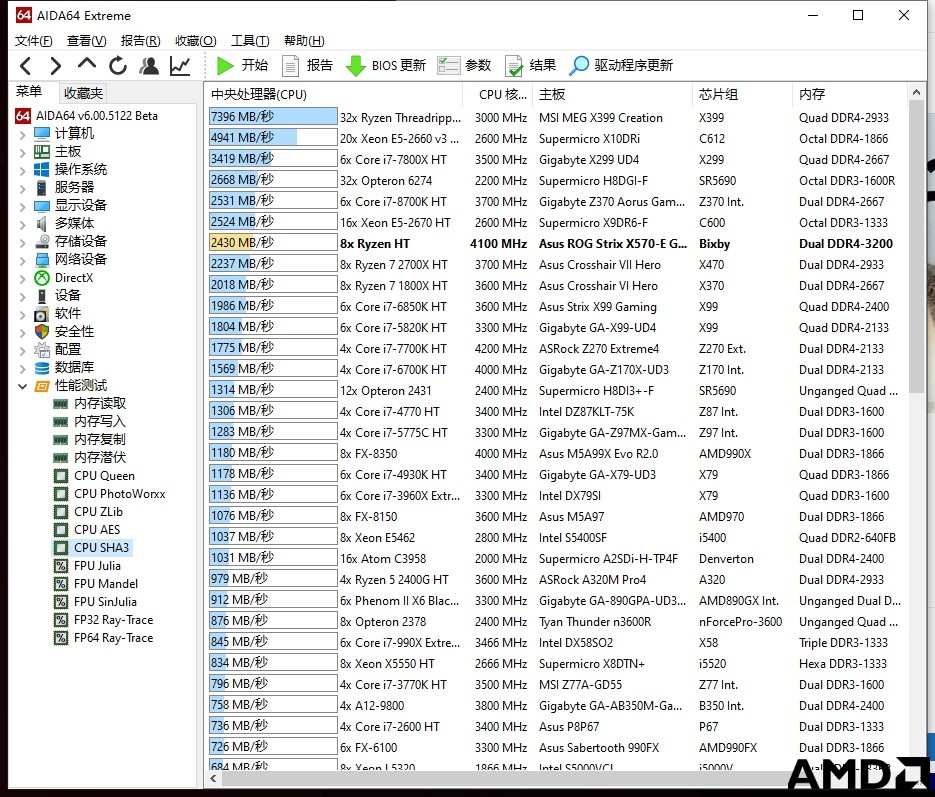Click BIOS 更新 update button
Image resolution: width=935 pixels, height=797 pixels.
pos(386,66)
